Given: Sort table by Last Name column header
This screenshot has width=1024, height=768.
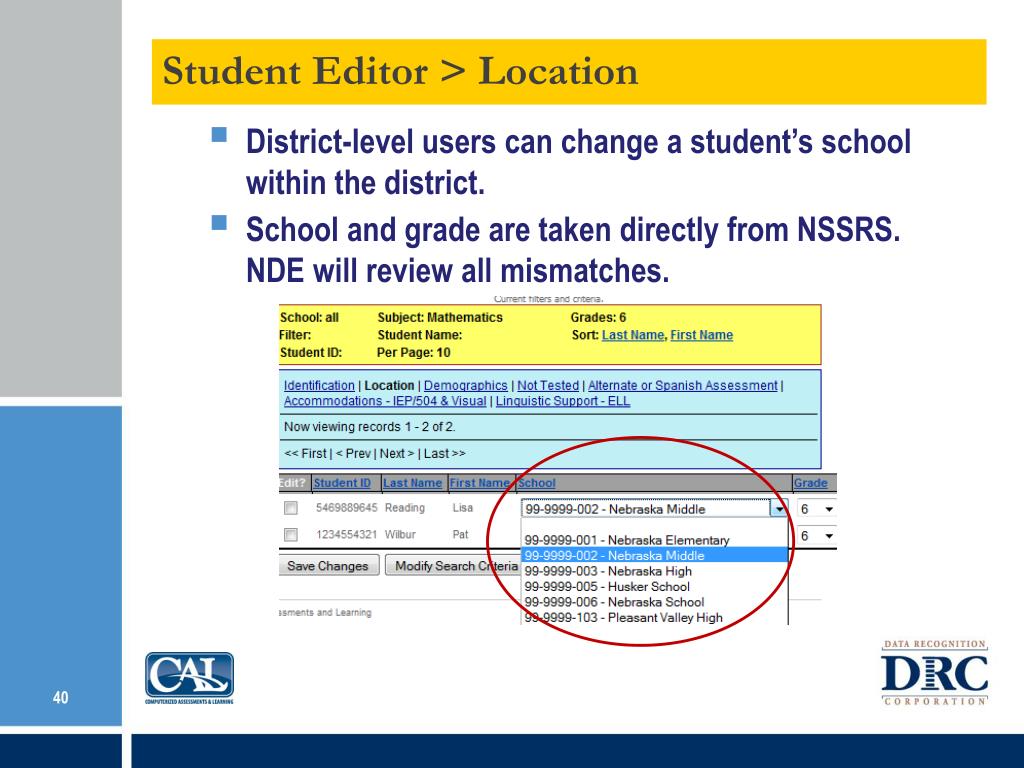Looking at the screenshot, I should (x=412, y=483).
